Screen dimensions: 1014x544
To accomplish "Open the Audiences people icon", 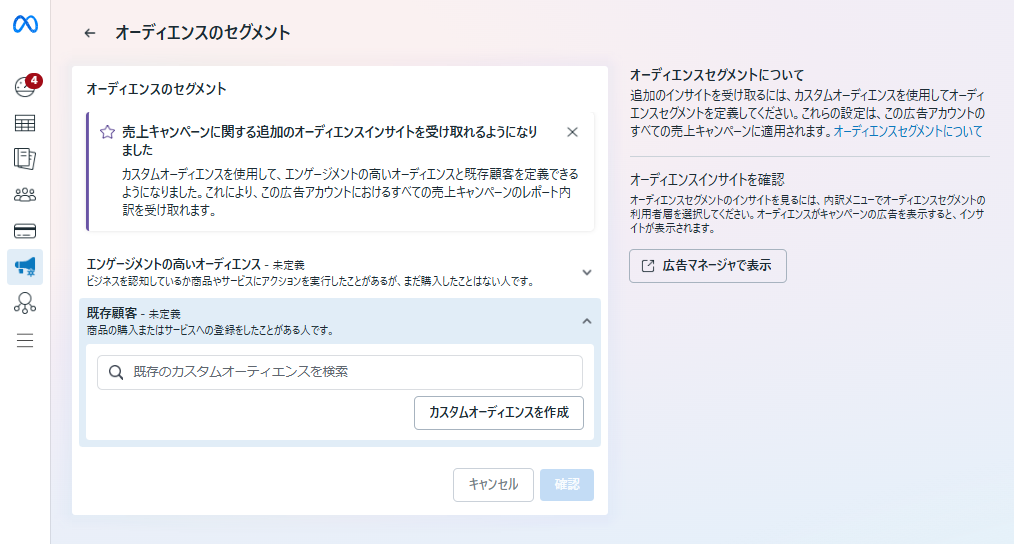I will tap(25, 194).
